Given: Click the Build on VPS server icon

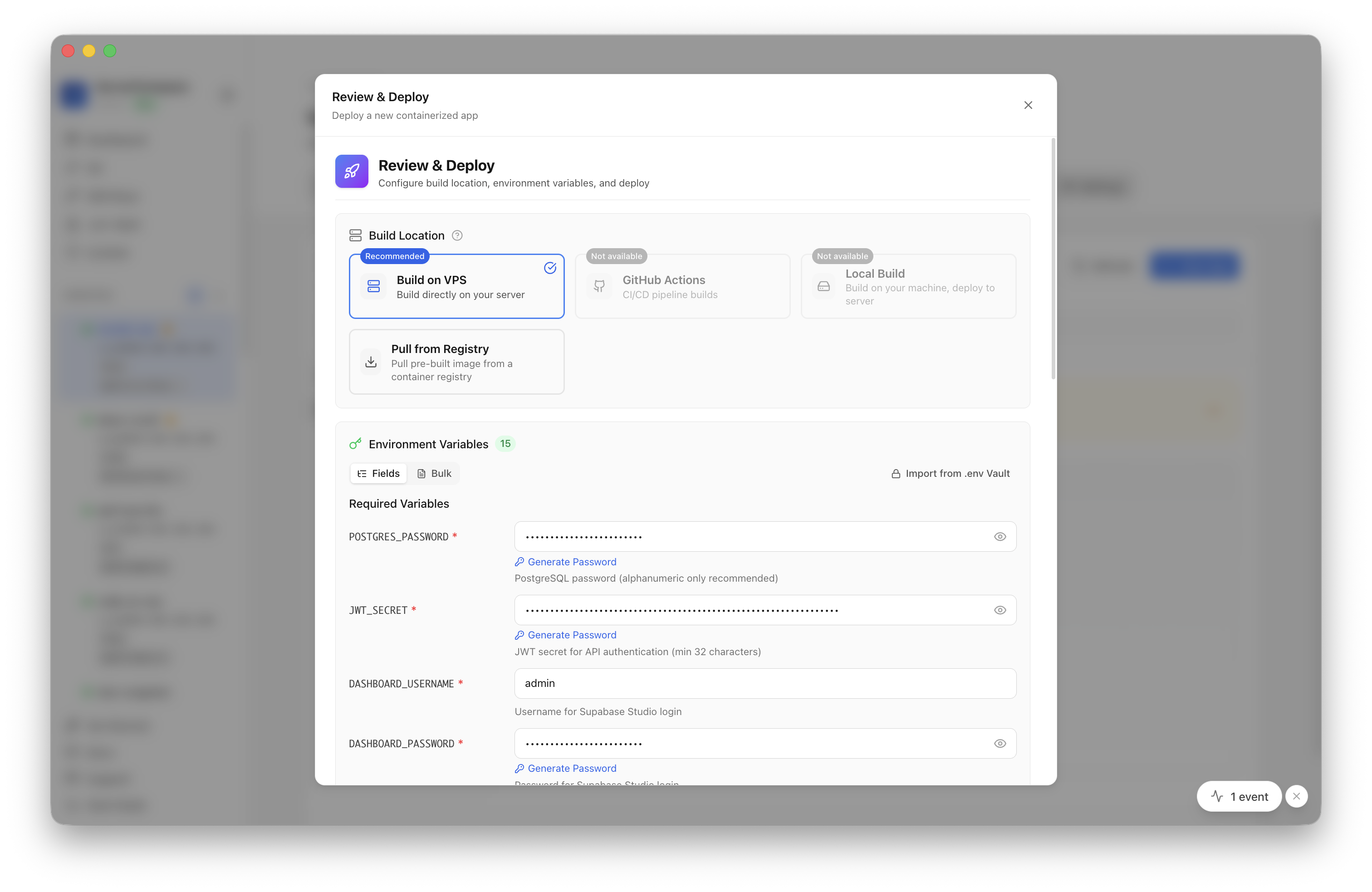Looking at the screenshot, I should (373, 286).
